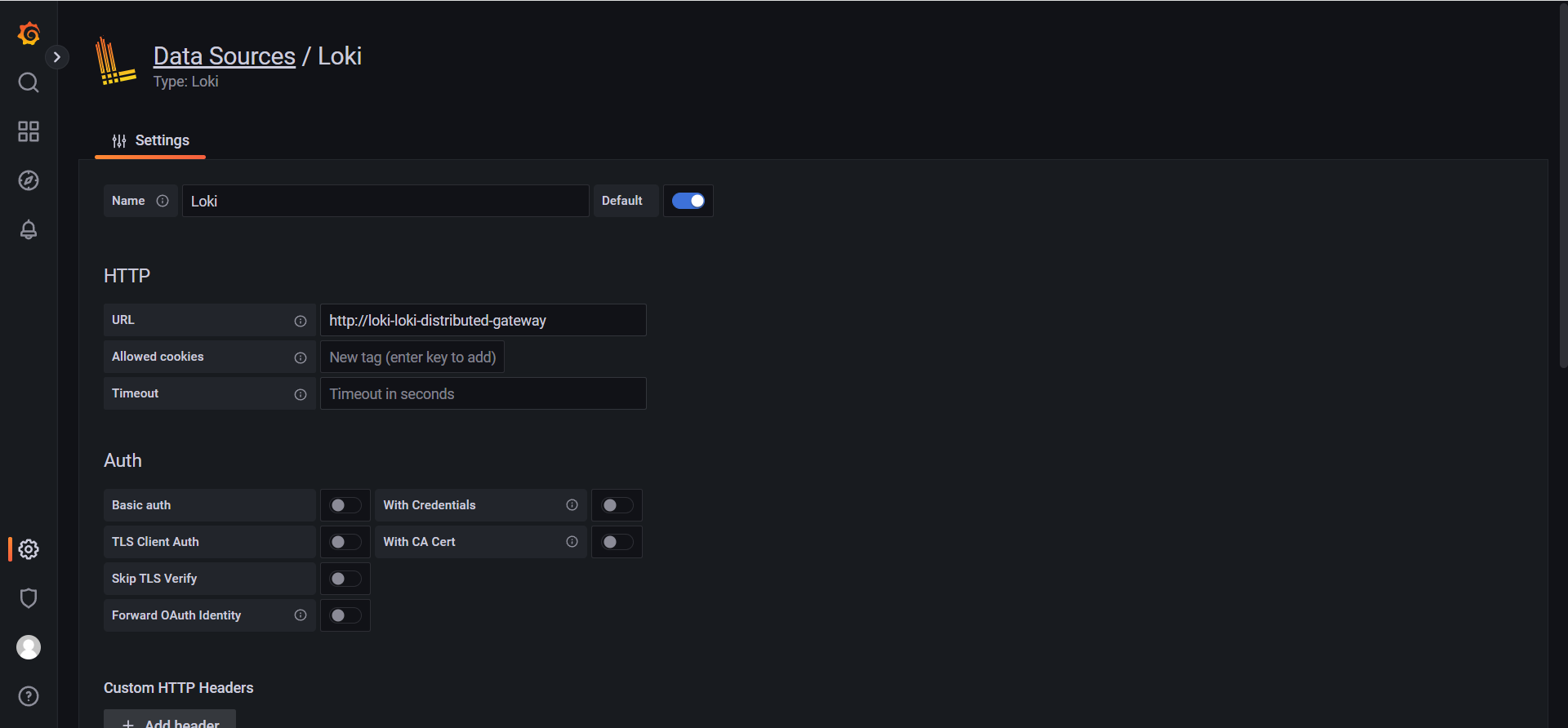
Task: Click the Name input field containing Loki
Action: (385, 201)
